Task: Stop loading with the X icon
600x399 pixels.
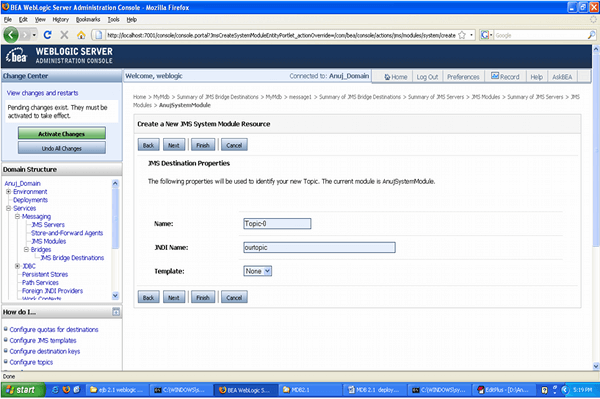Action: [64, 35]
